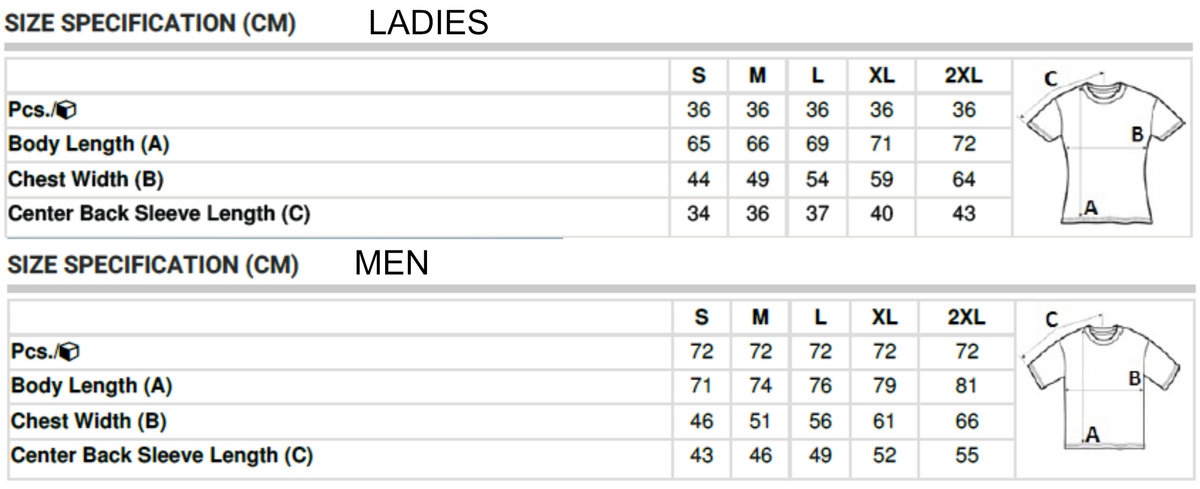This screenshot has height=489, width=1200.
Task: Click the S column header in Men table
Action: 701,318
